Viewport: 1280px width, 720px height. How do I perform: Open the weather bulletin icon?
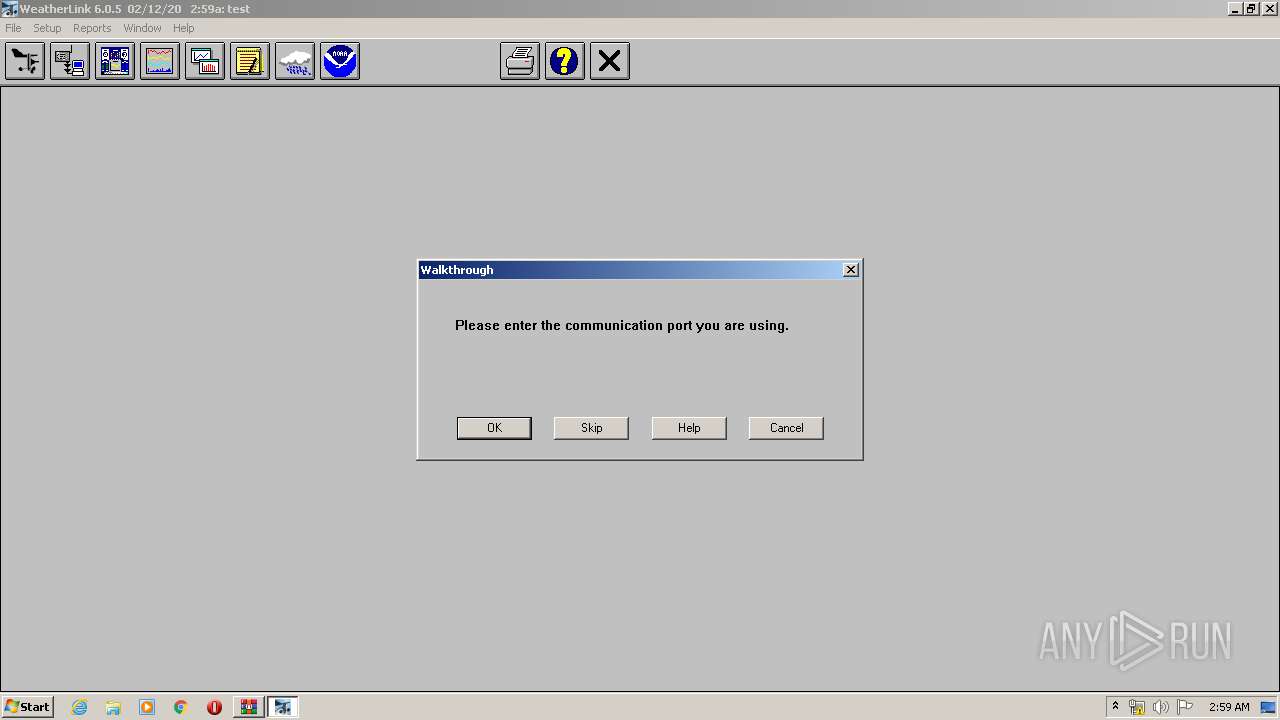115,61
